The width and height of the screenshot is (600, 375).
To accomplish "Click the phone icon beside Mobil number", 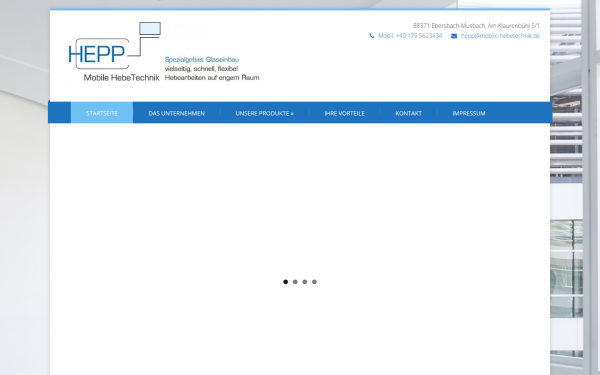I will click(372, 36).
